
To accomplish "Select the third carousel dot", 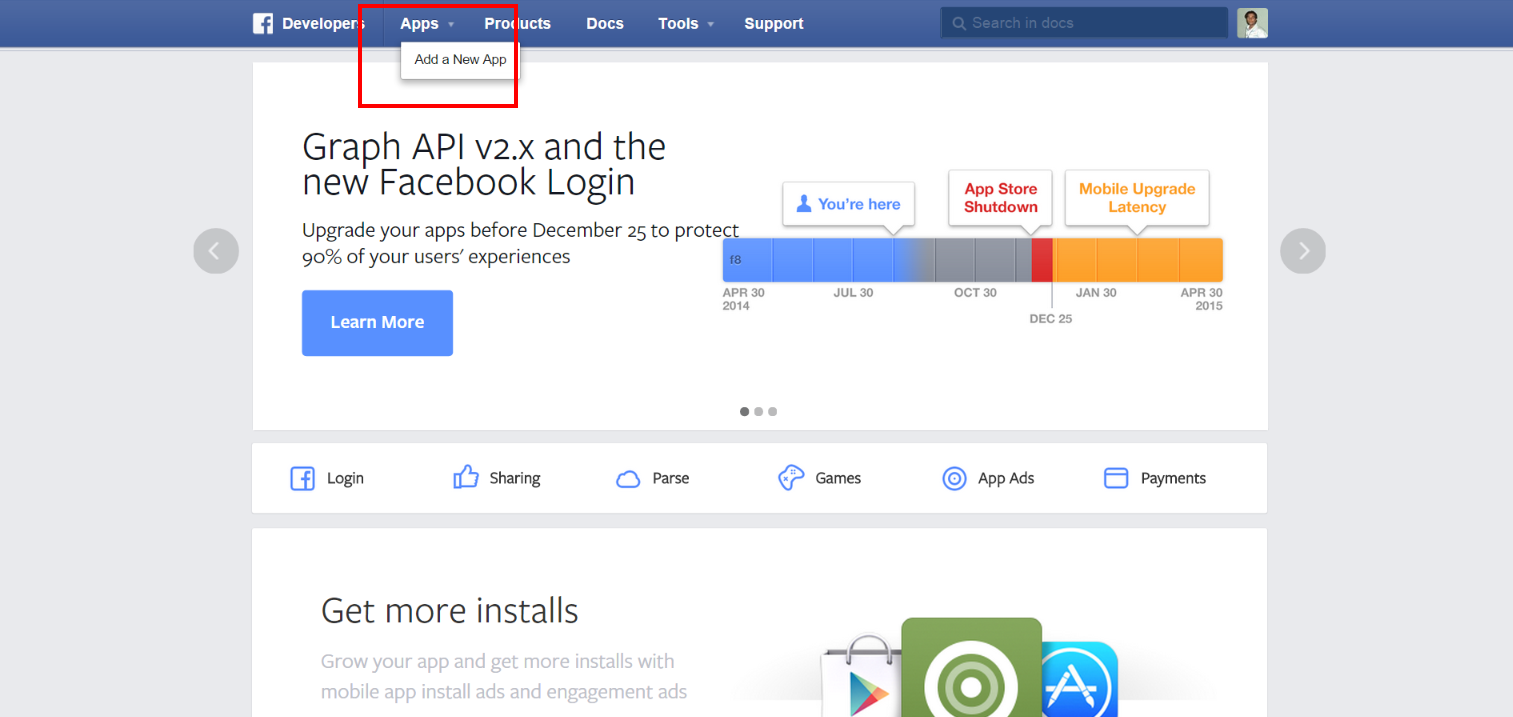I will 772,411.
